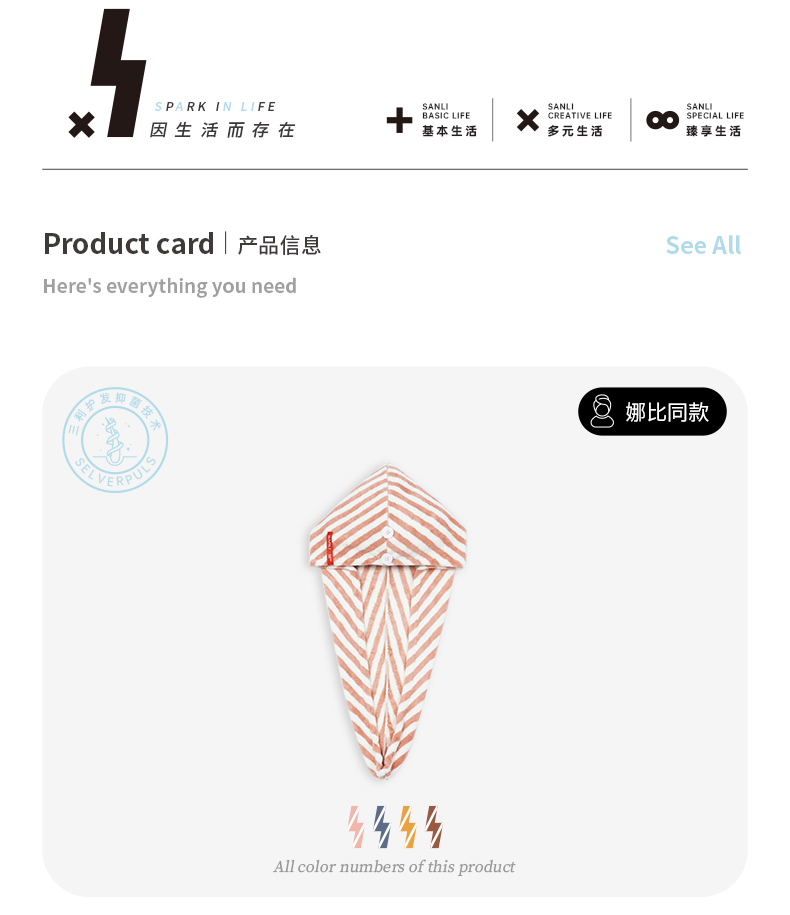Click the person icon in the black badge
This screenshot has height=915, width=790.
tap(602, 411)
